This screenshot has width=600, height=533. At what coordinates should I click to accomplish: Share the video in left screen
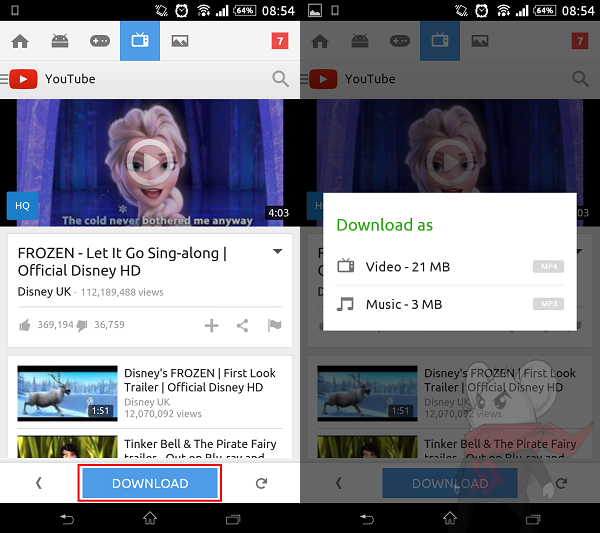click(x=243, y=326)
